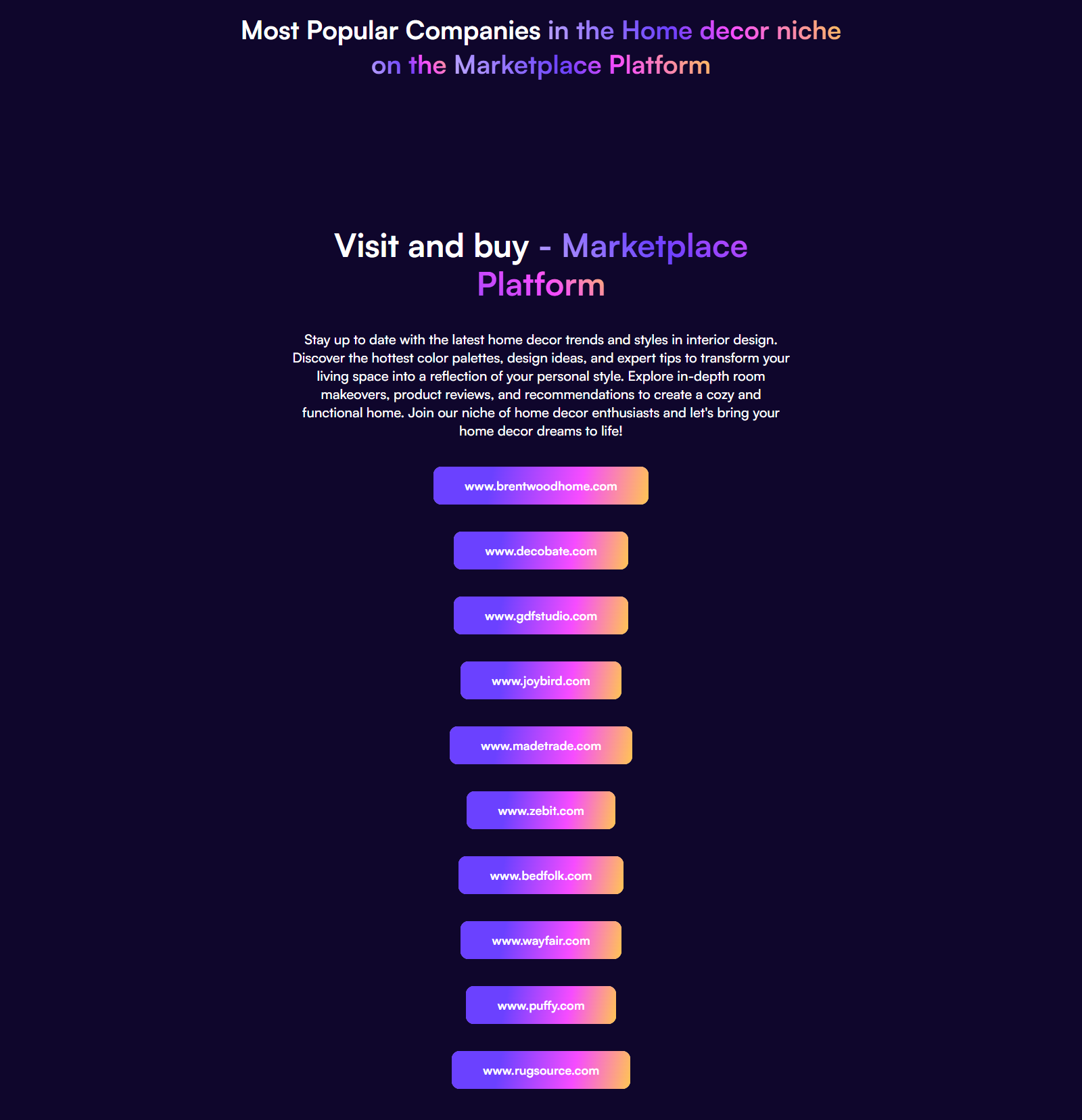Click the 'makeovers, product reviews' paragraph line

click(x=541, y=394)
